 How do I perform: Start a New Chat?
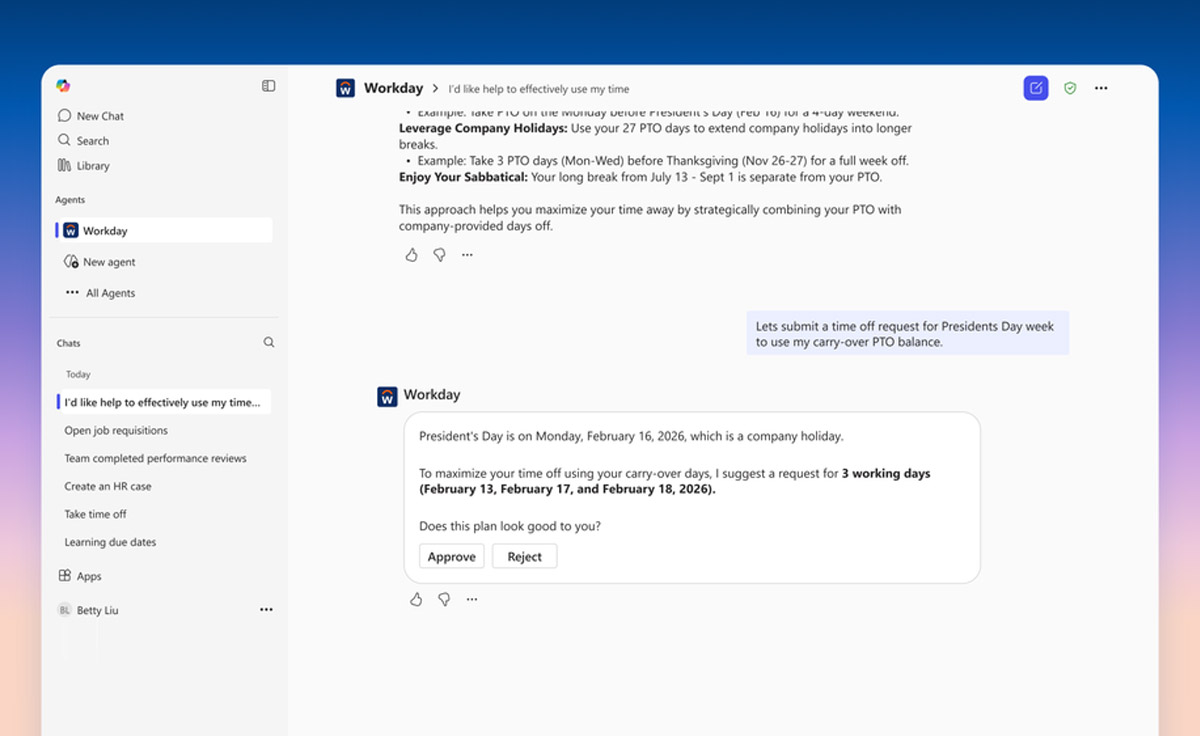pos(91,116)
